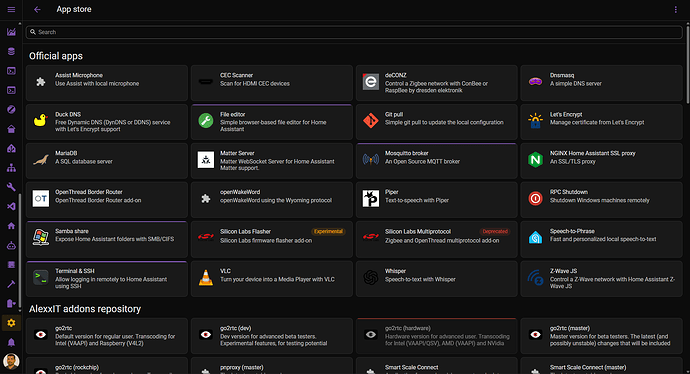Open the go2rtc (master) app card

601,336
